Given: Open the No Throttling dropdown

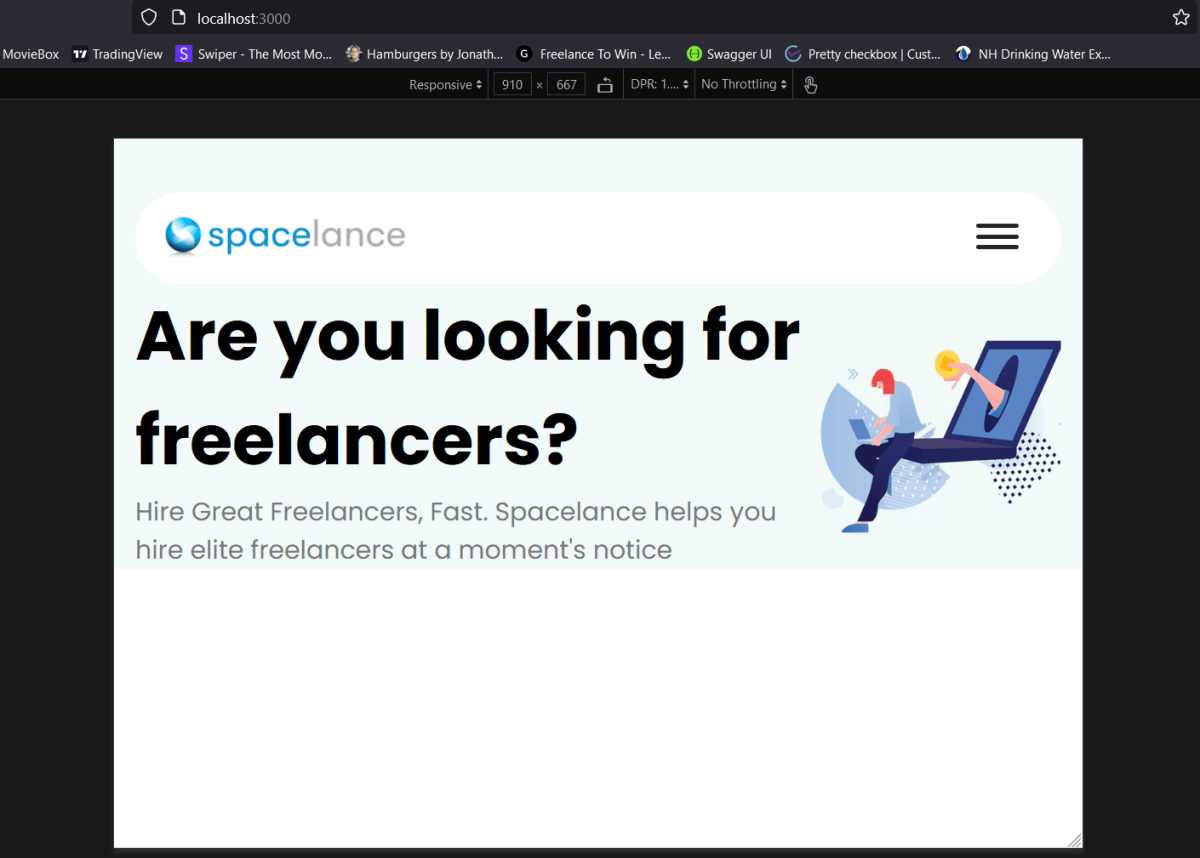Looking at the screenshot, I should [x=743, y=85].
